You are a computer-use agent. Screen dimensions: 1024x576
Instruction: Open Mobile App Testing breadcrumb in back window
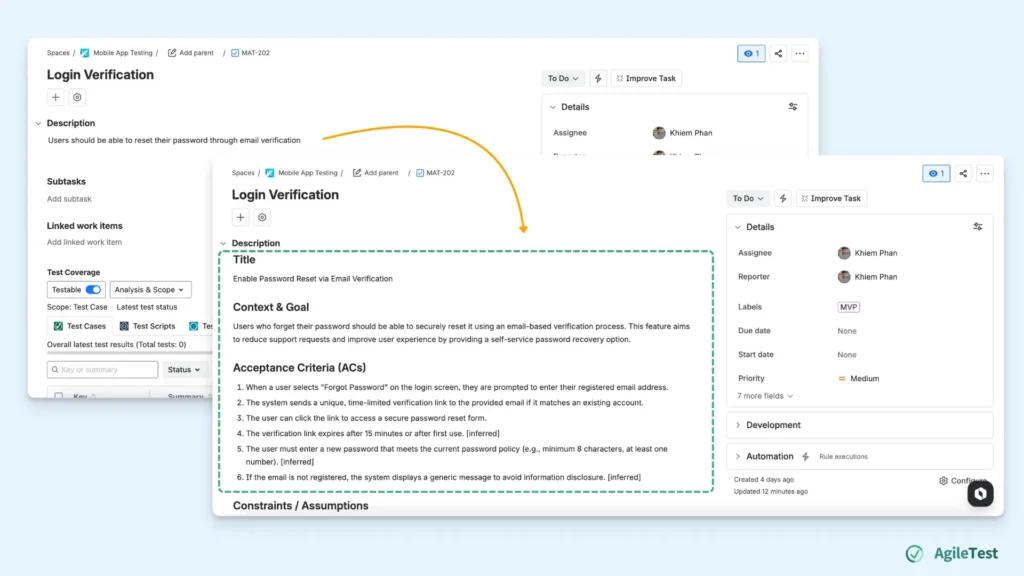click(123, 53)
